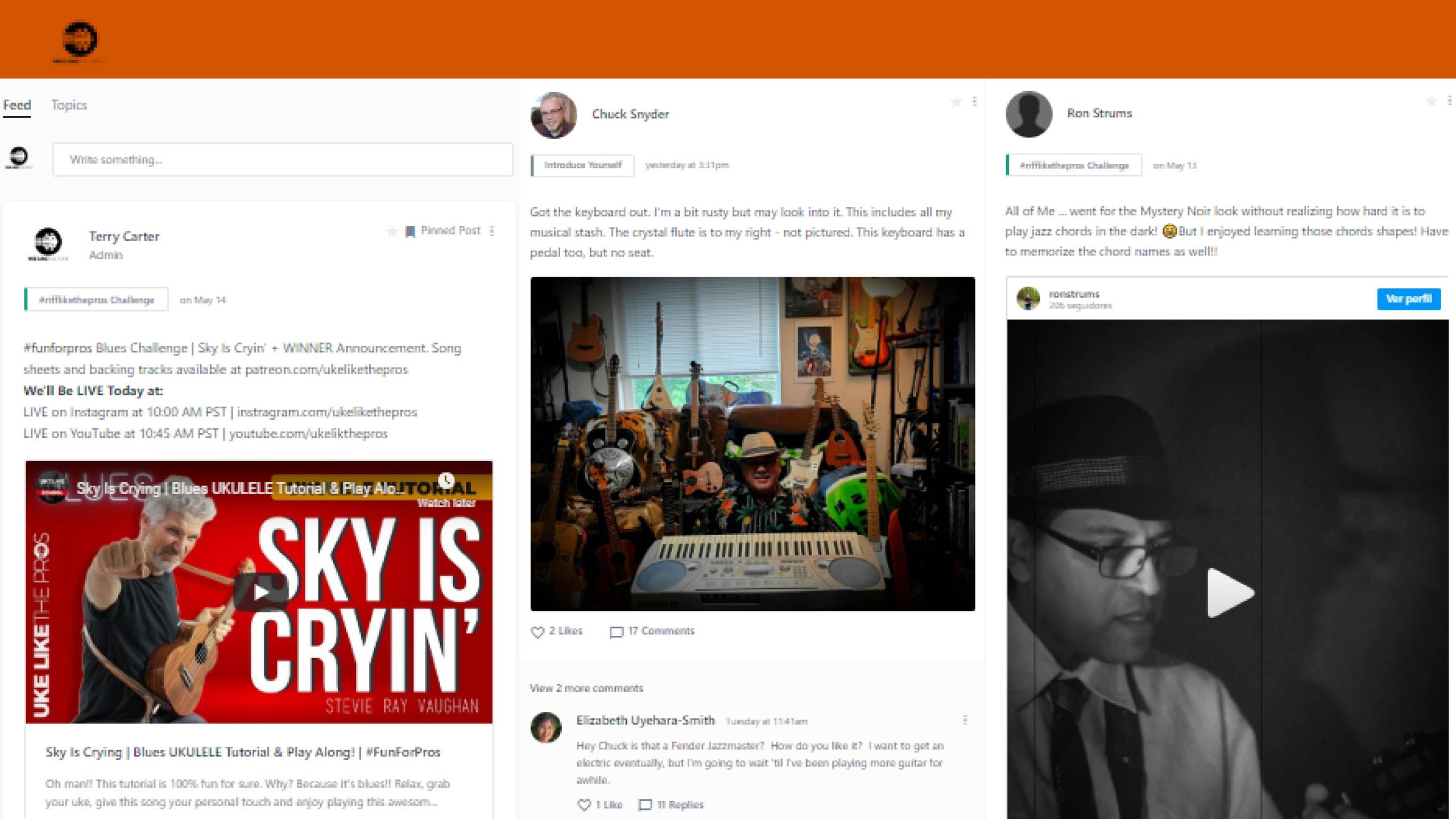Click the Ver perfil button

(x=1409, y=299)
